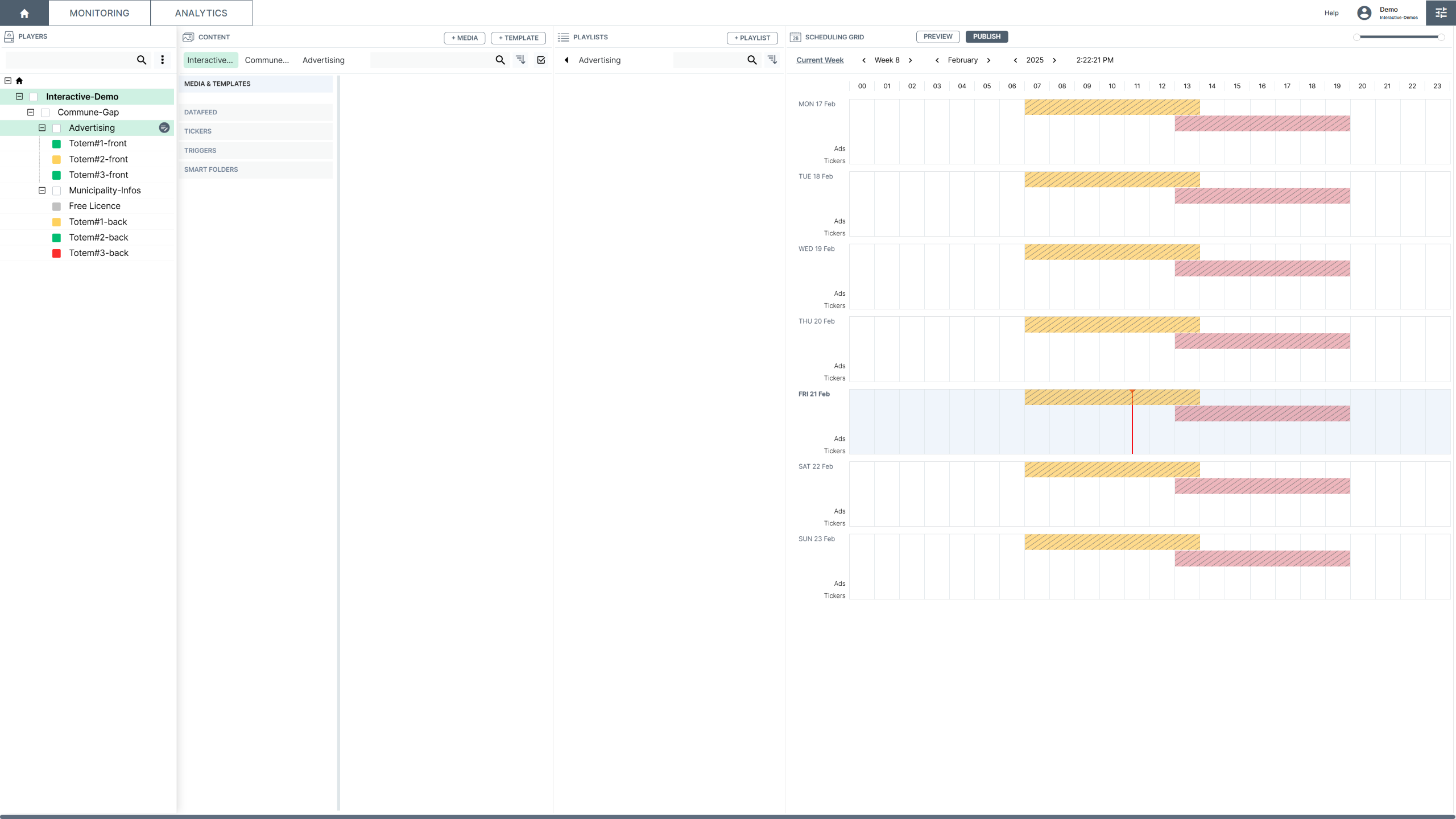
Task: Collapse the Municipality-Infos tree node
Action: point(42,191)
